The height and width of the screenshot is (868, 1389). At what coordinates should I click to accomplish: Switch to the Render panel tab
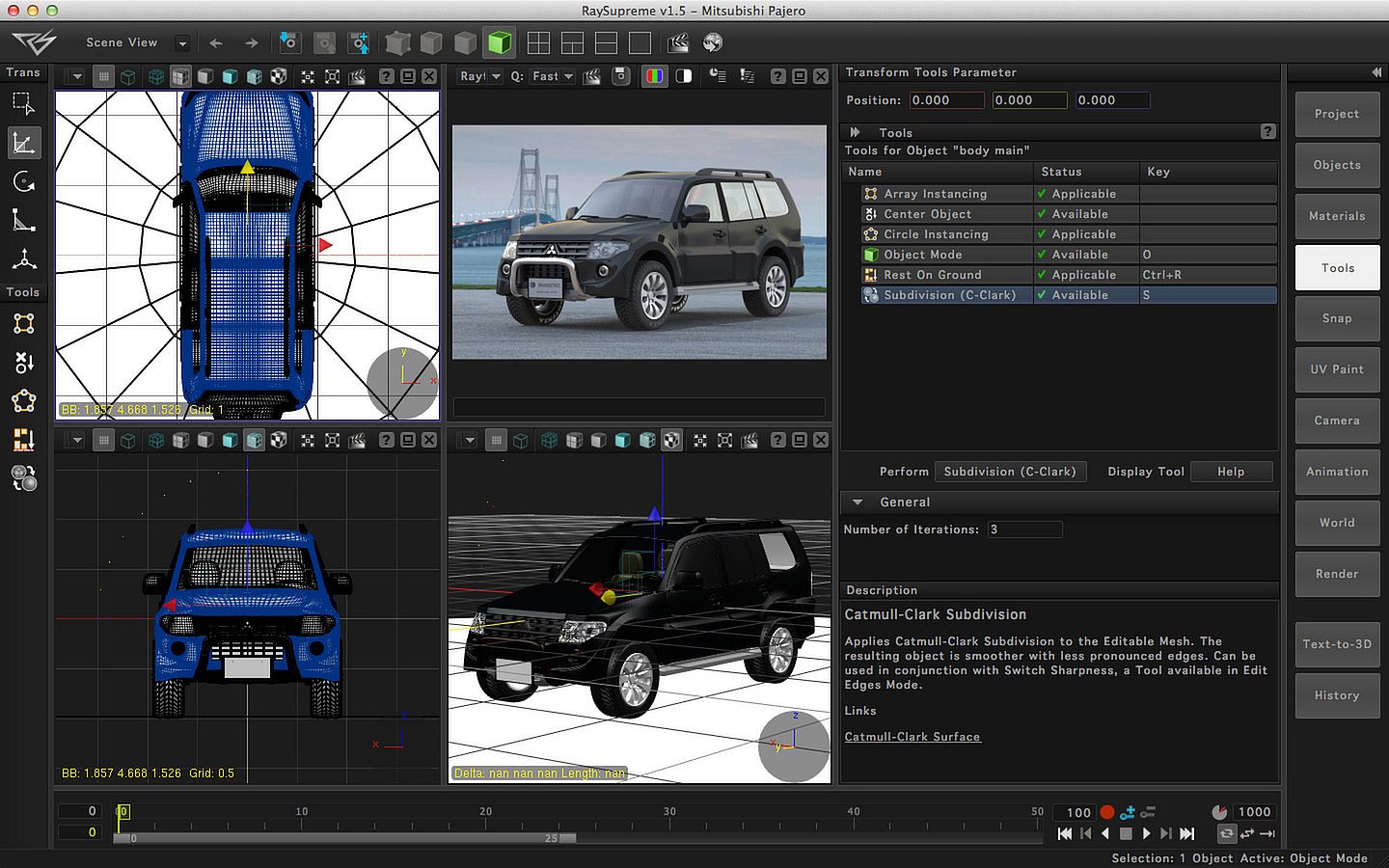1336,574
